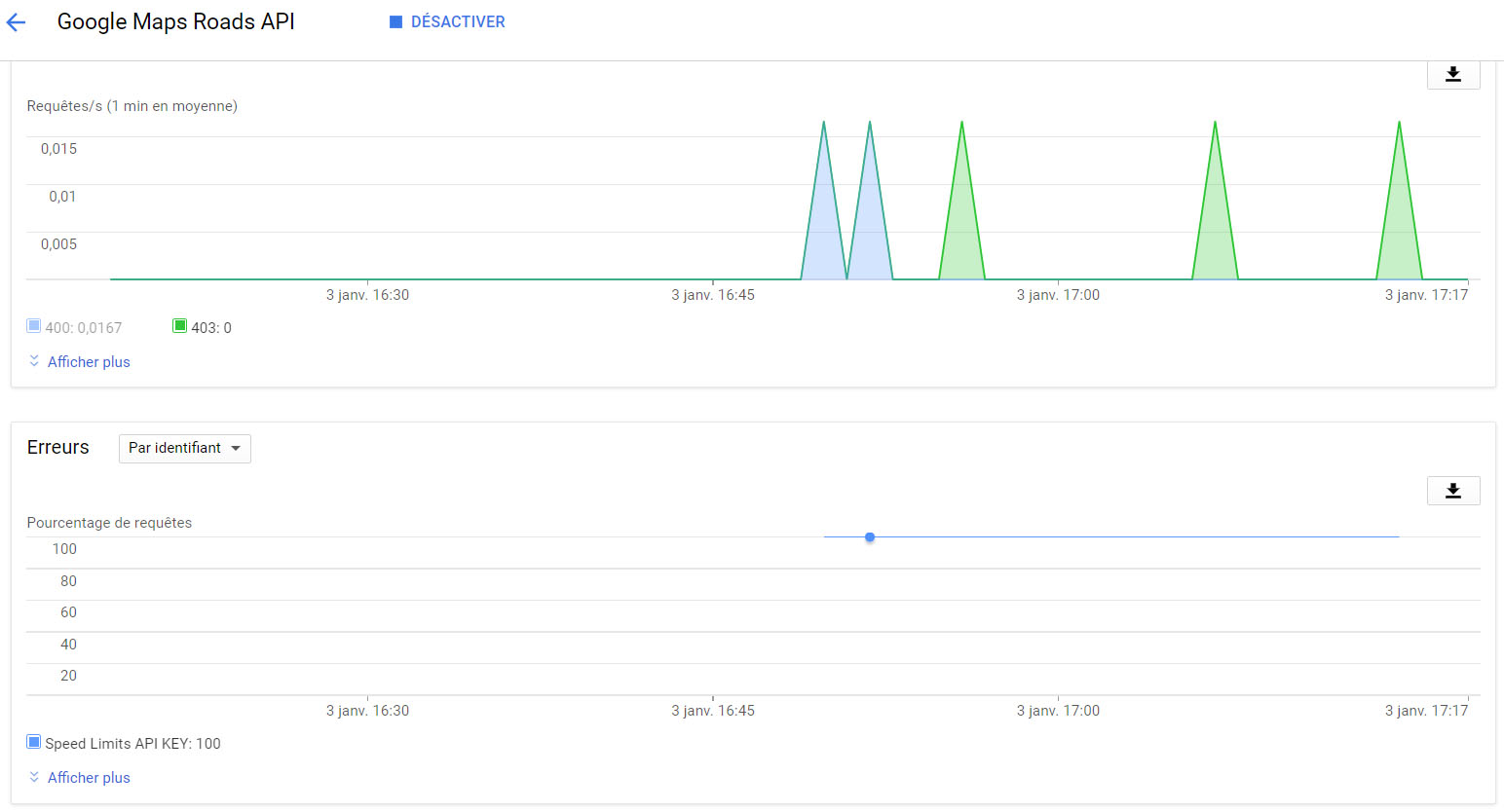Viewport: 1504px width, 812px height.
Task: Expand Afficher plus under errors chart
Action: point(89,778)
